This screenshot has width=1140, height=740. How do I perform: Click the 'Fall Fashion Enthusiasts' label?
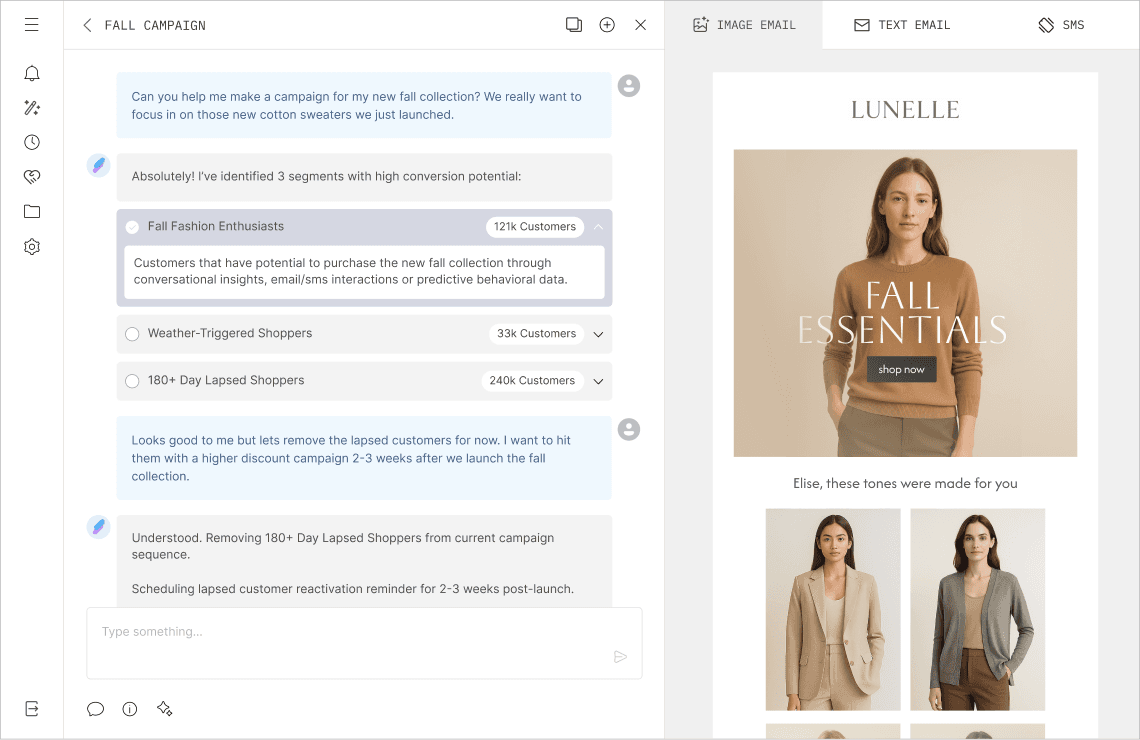point(216,226)
